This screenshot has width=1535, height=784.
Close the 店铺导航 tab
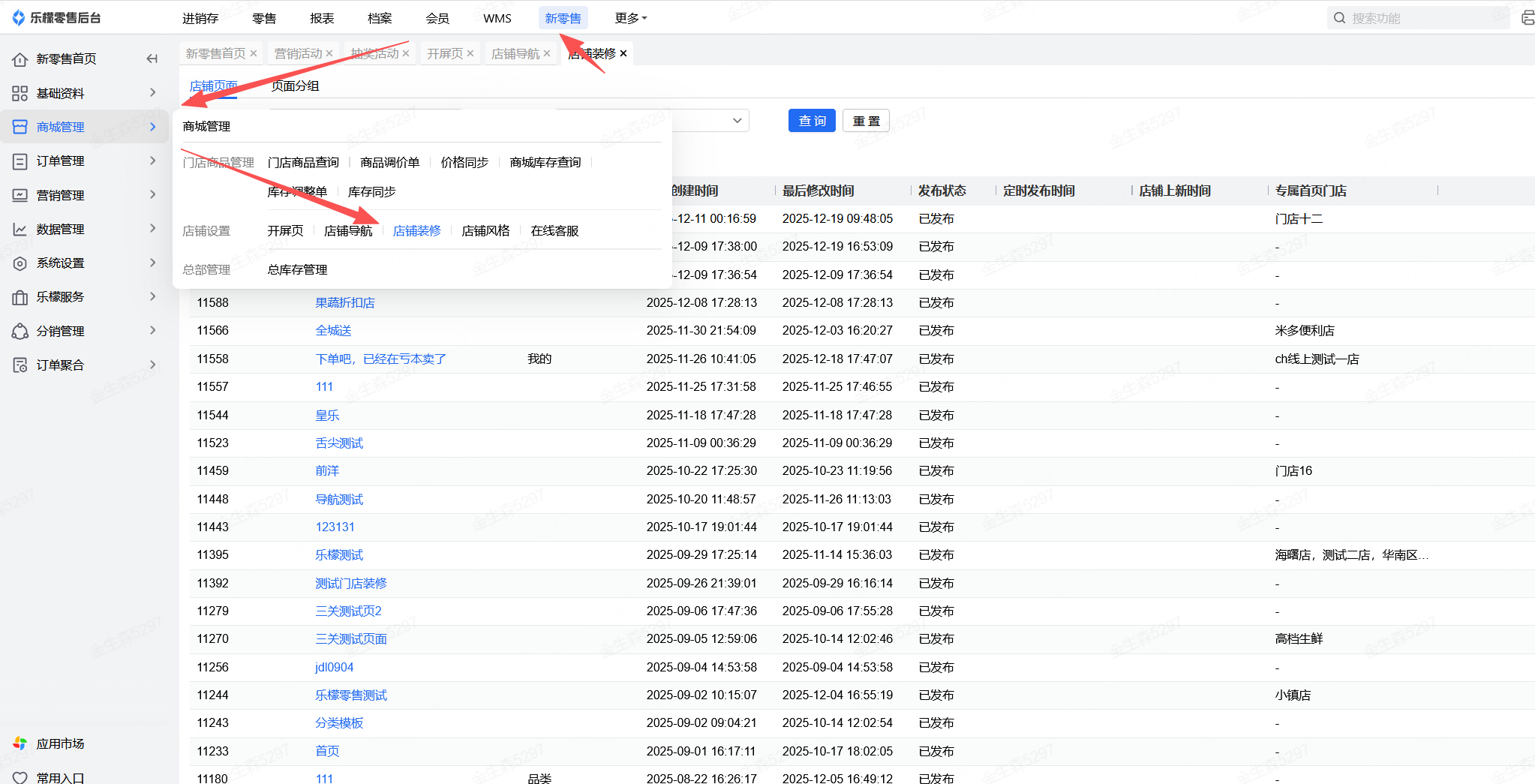(547, 53)
